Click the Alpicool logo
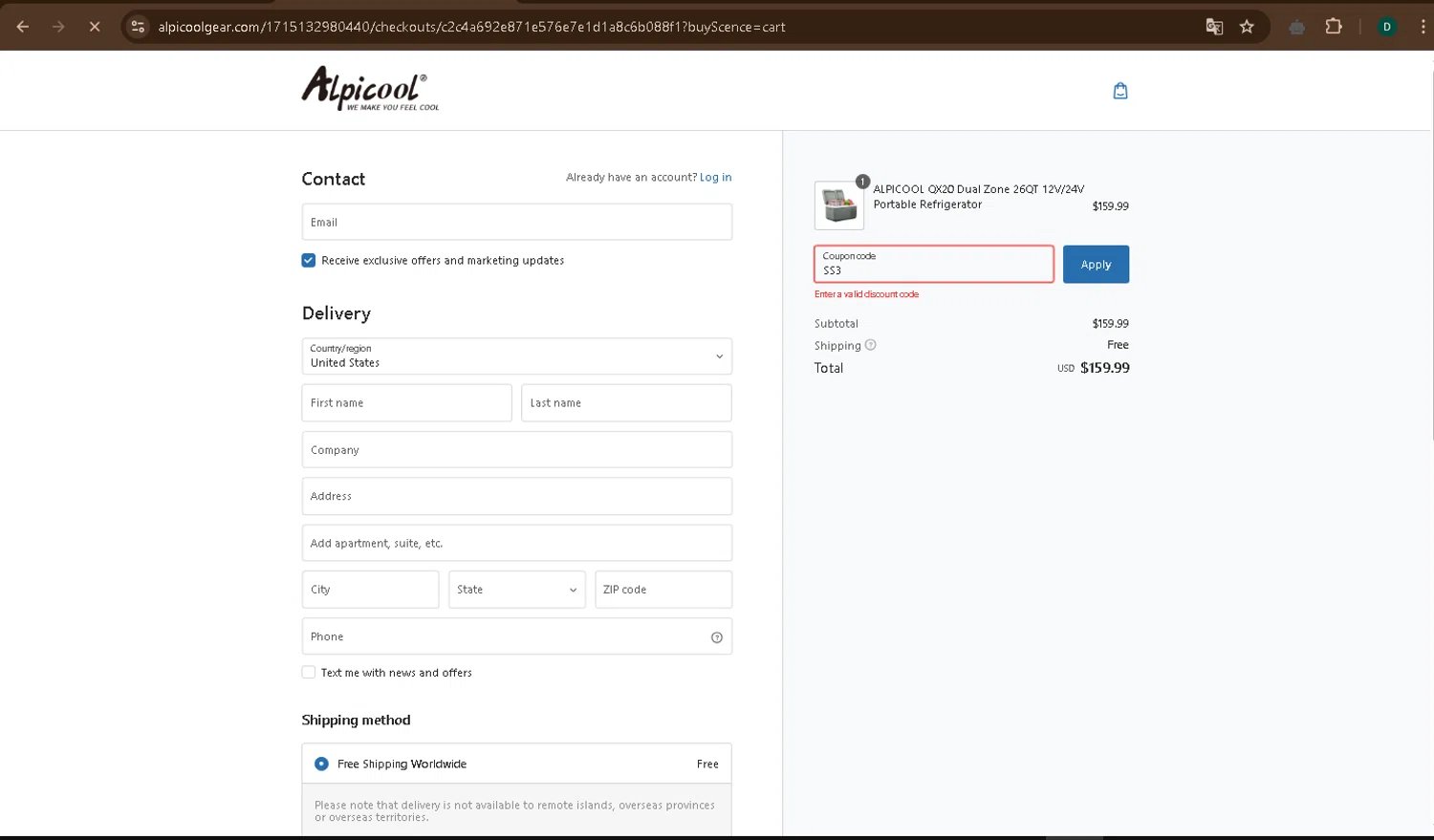The image size is (1434, 840). point(371,89)
